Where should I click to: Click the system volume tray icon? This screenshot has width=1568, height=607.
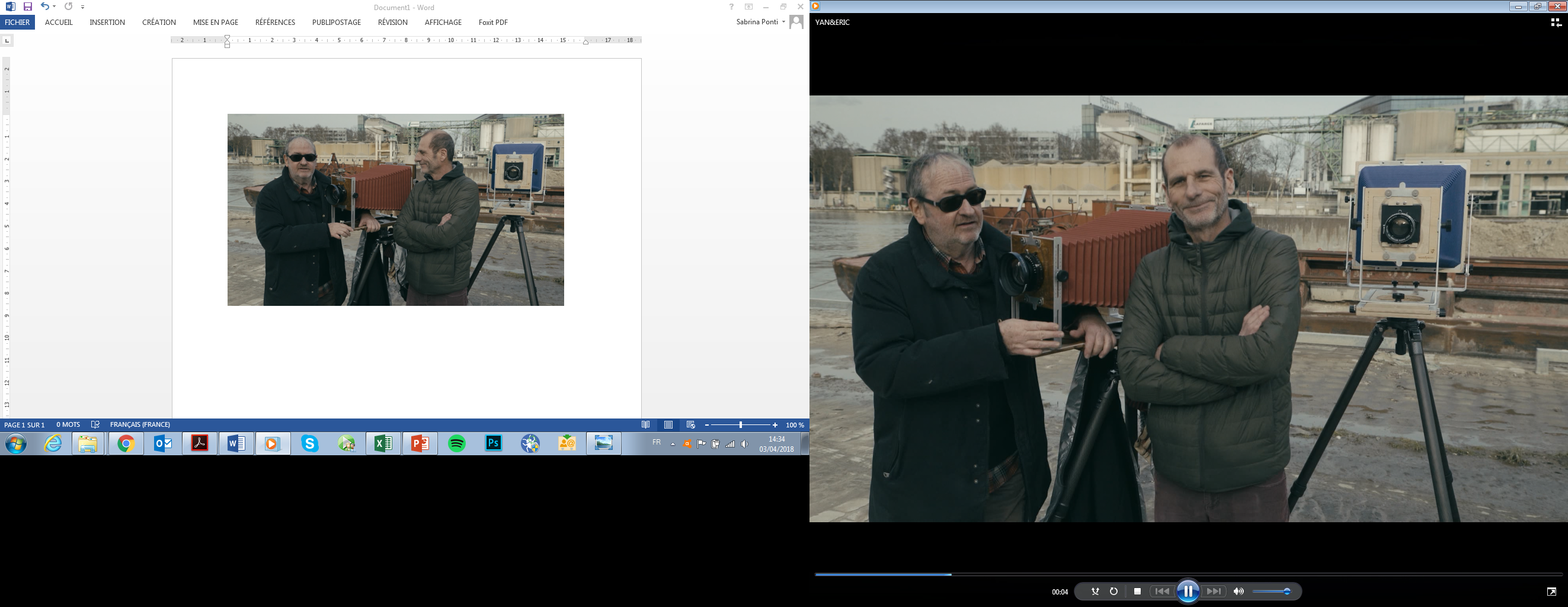(x=744, y=444)
